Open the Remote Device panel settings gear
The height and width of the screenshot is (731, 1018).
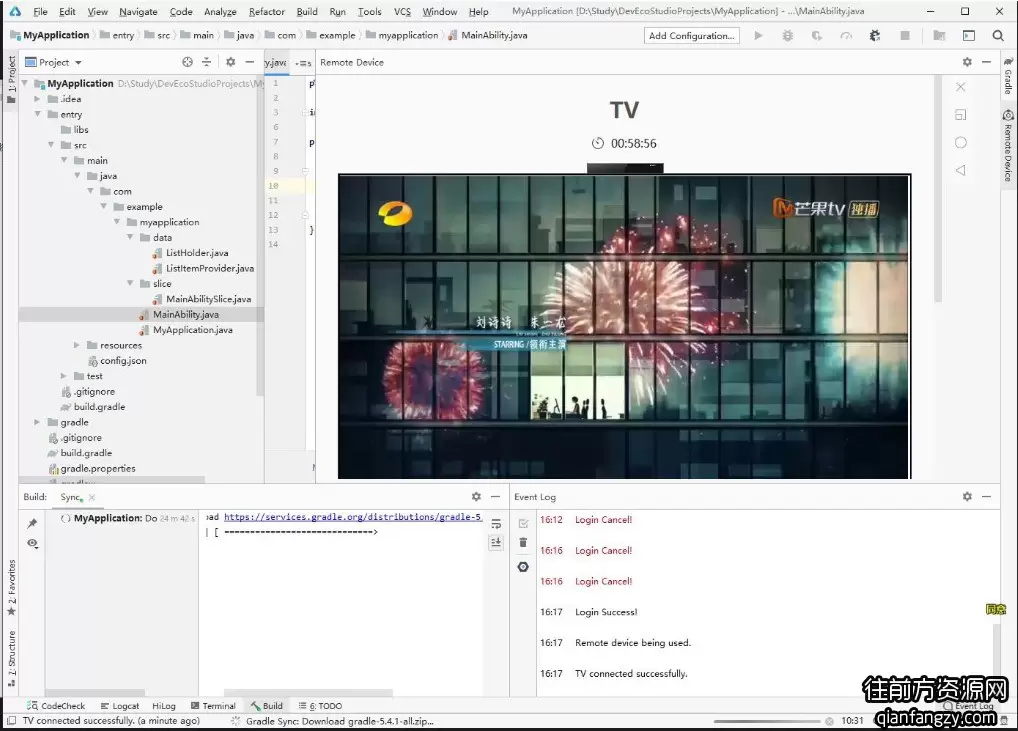[967, 62]
